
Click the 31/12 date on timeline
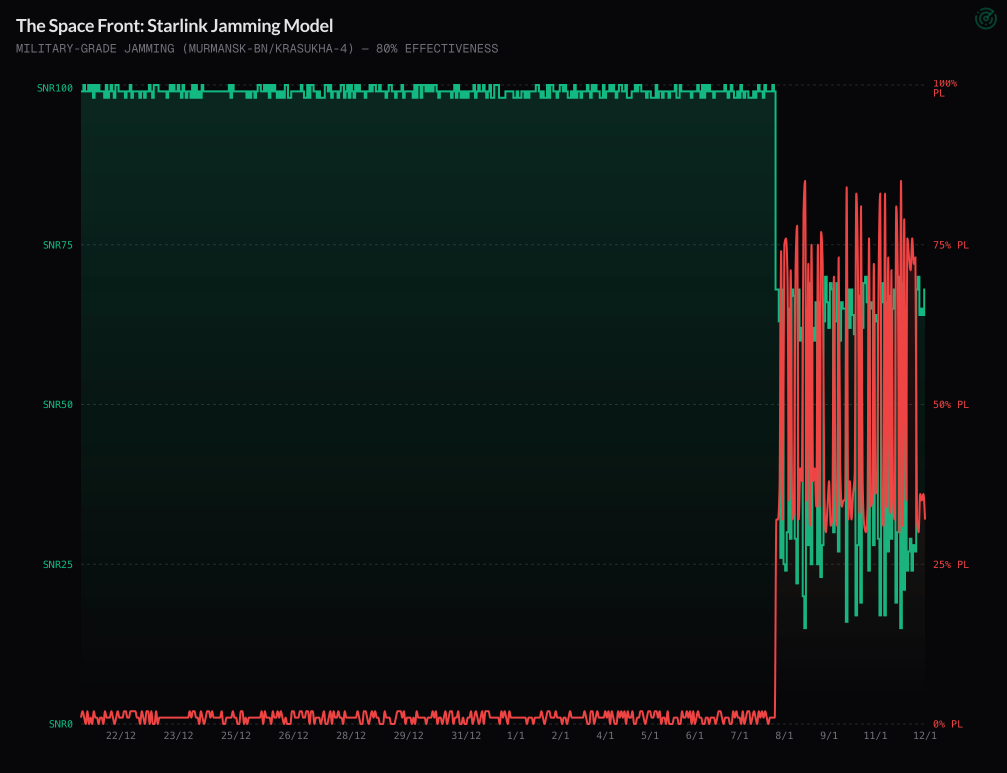tap(466, 735)
